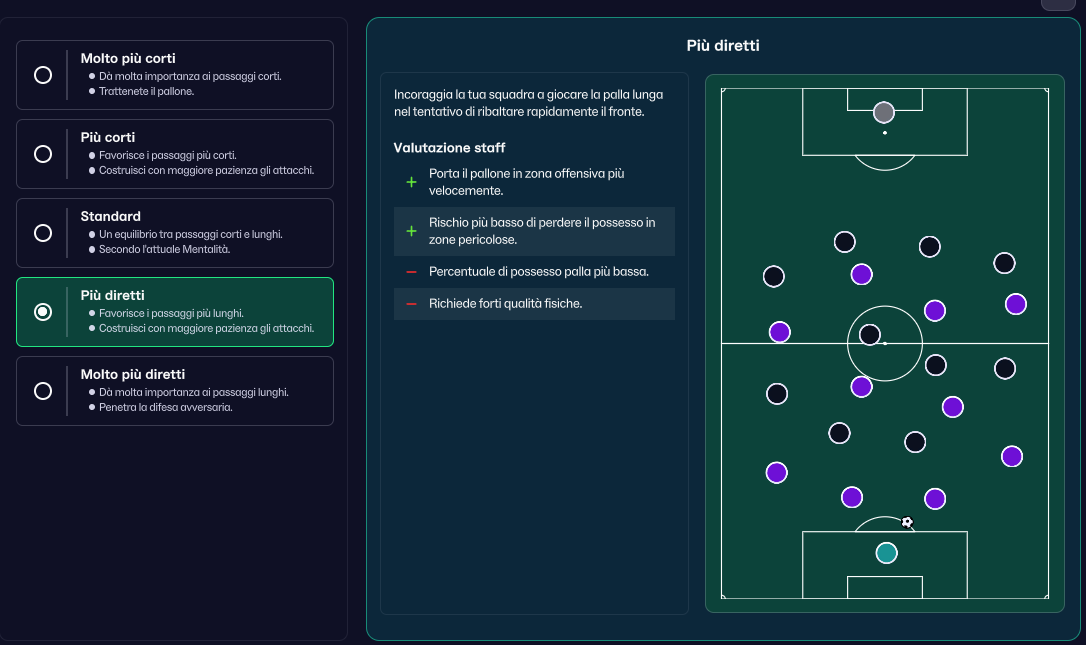The image size is (1086, 645).
Task: Click the Più diretti heading at panel top
Action: (x=723, y=46)
